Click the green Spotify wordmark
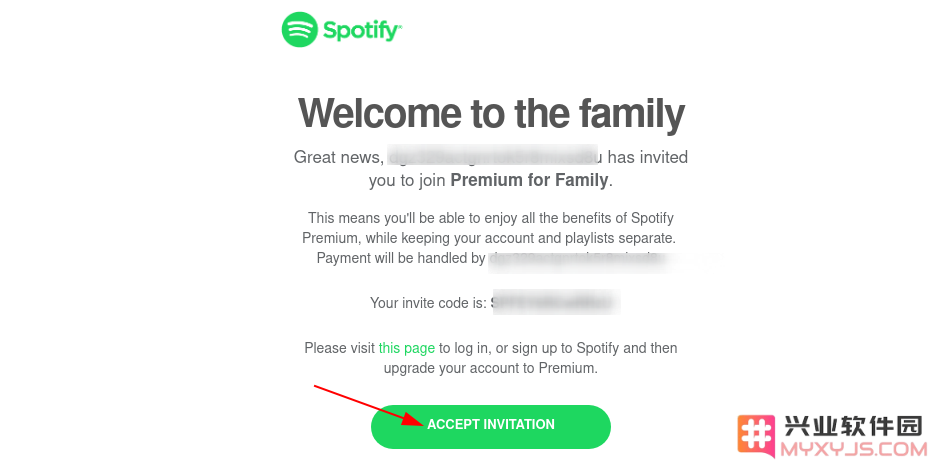This screenshot has height=473, width=940. (362, 30)
